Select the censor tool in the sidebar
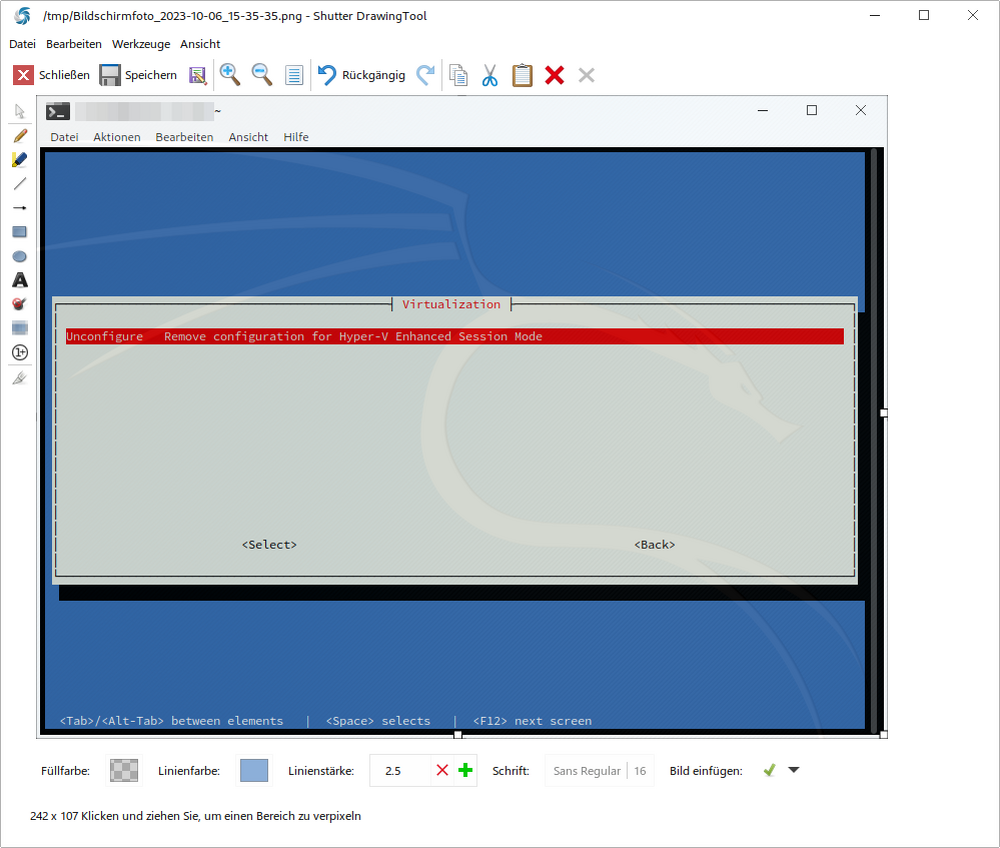 (x=20, y=304)
